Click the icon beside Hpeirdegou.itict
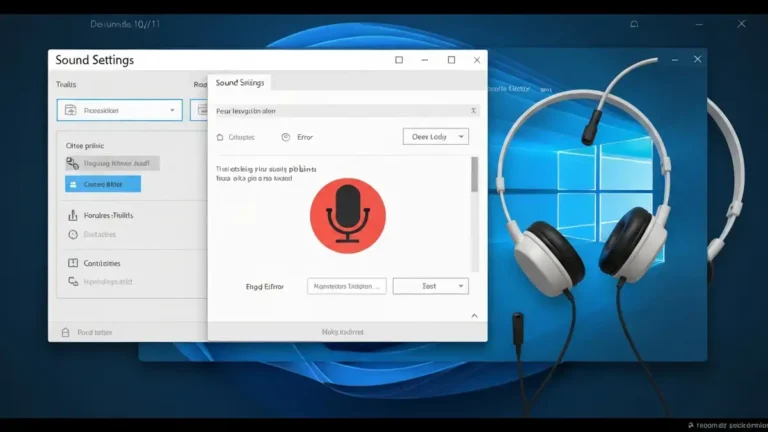Image resolution: width=768 pixels, height=432 pixels. pyautogui.click(x=73, y=282)
